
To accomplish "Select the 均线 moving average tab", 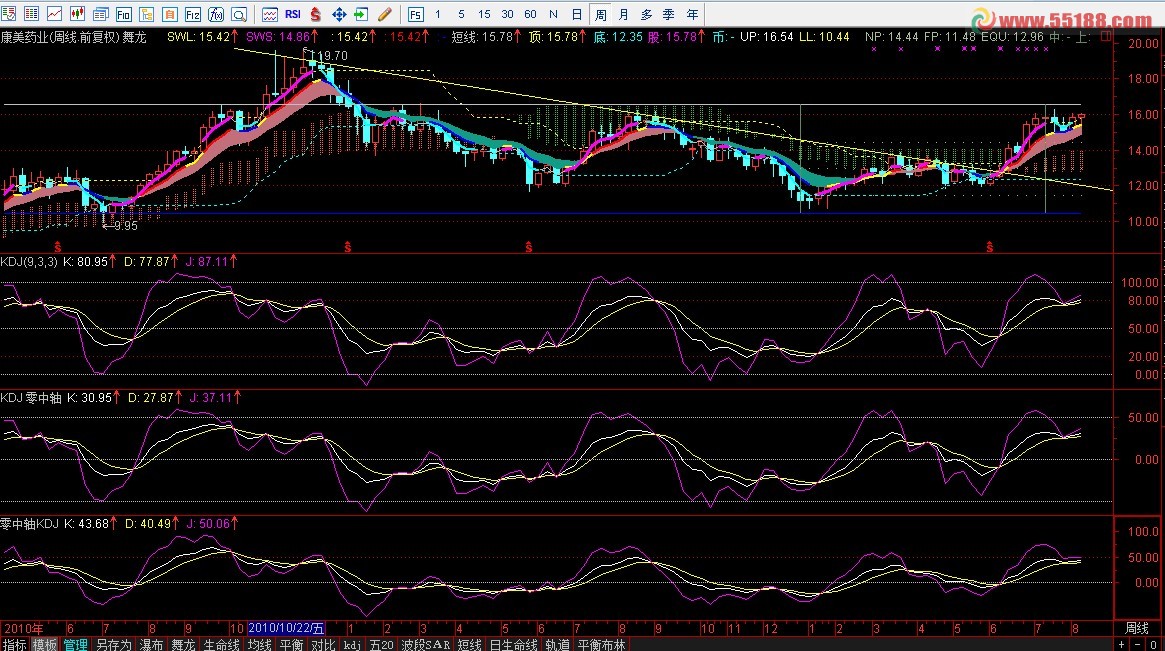I will 259,644.
